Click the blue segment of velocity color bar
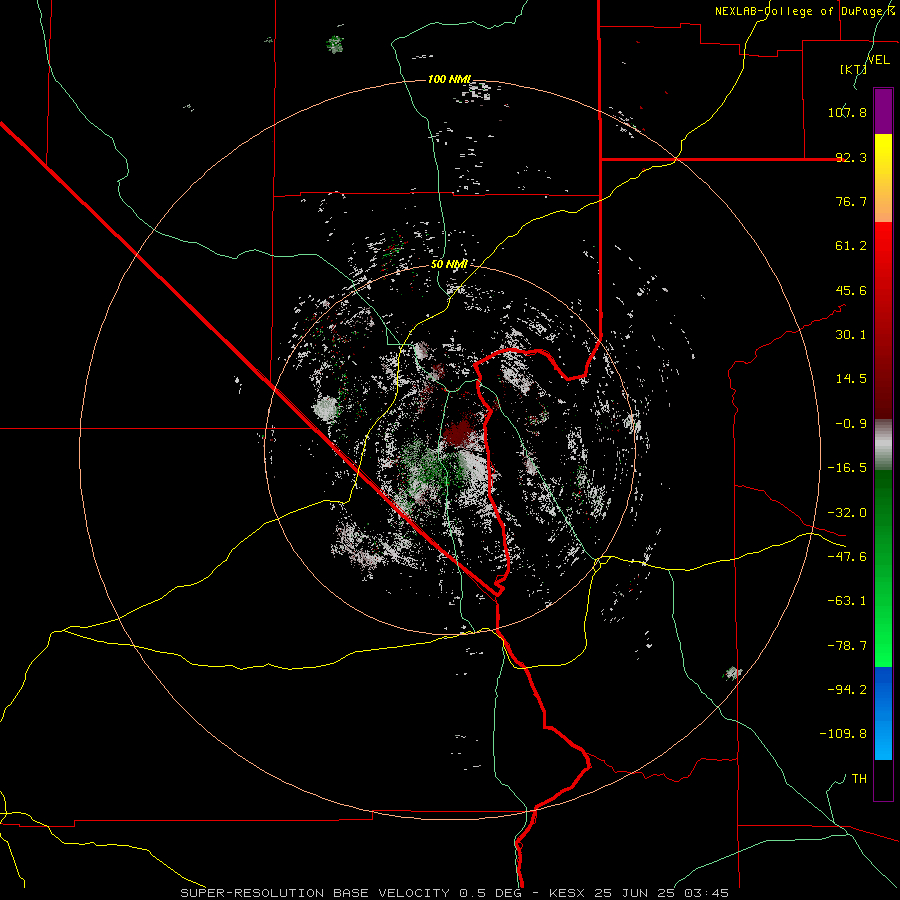 click(x=883, y=713)
